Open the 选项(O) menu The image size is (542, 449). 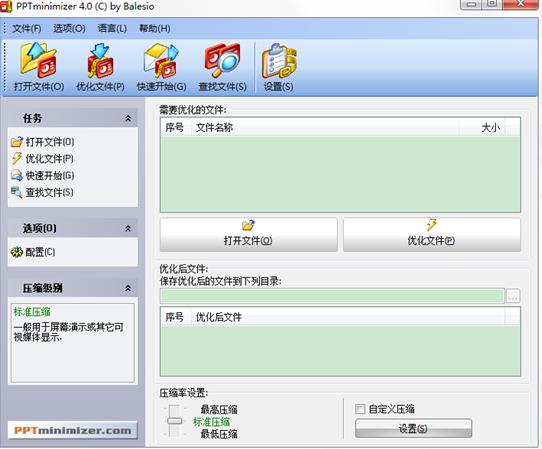[69, 28]
